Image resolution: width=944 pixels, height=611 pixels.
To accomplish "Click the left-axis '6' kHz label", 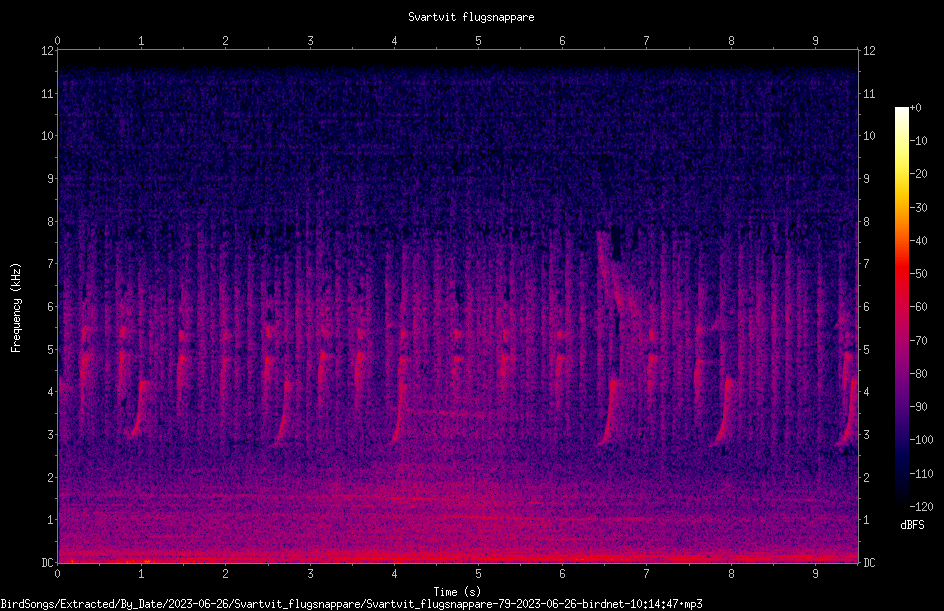I will pos(50,306).
